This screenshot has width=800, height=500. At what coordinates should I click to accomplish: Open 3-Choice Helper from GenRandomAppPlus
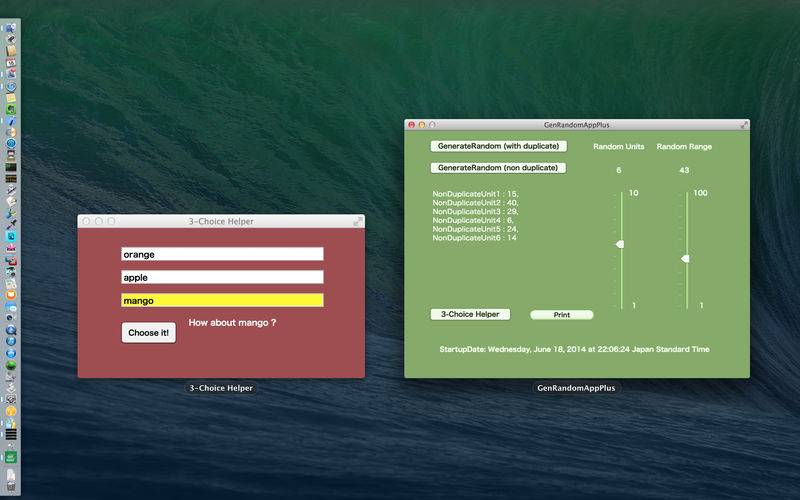(470, 314)
